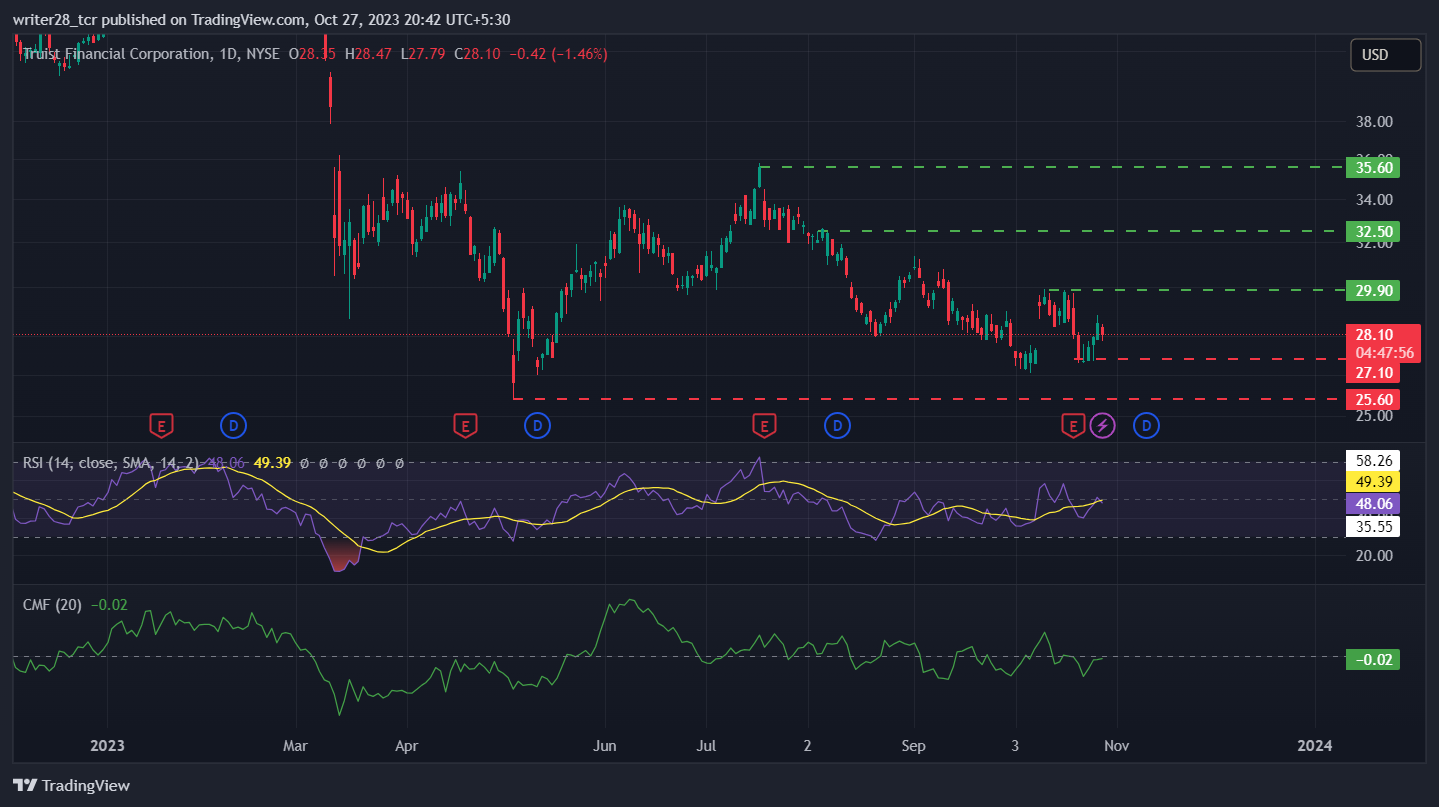This screenshot has width=1439, height=807.
Task: Open the dividend D marker after Nov
Action: [x=1146, y=426]
